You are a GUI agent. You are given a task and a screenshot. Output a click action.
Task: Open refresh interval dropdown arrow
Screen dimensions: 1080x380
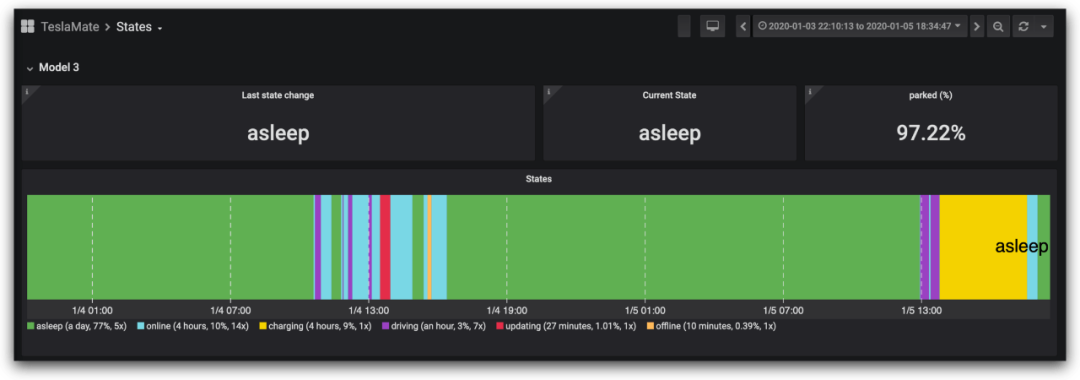pos(1043,26)
